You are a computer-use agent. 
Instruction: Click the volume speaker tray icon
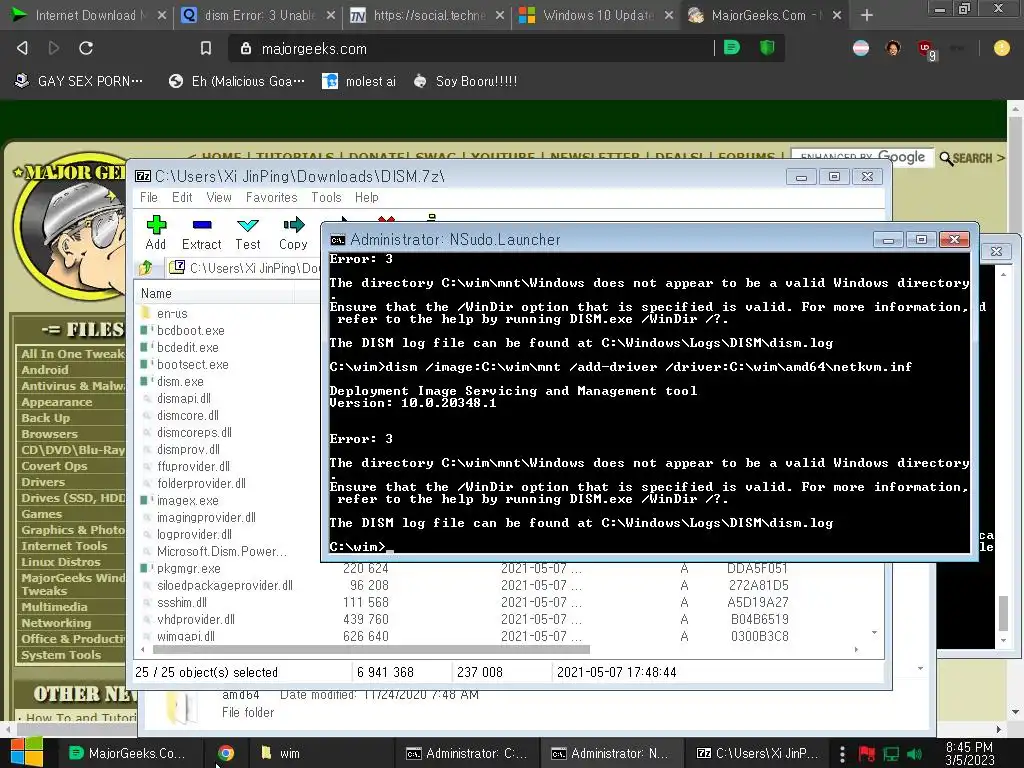[x=915, y=754]
